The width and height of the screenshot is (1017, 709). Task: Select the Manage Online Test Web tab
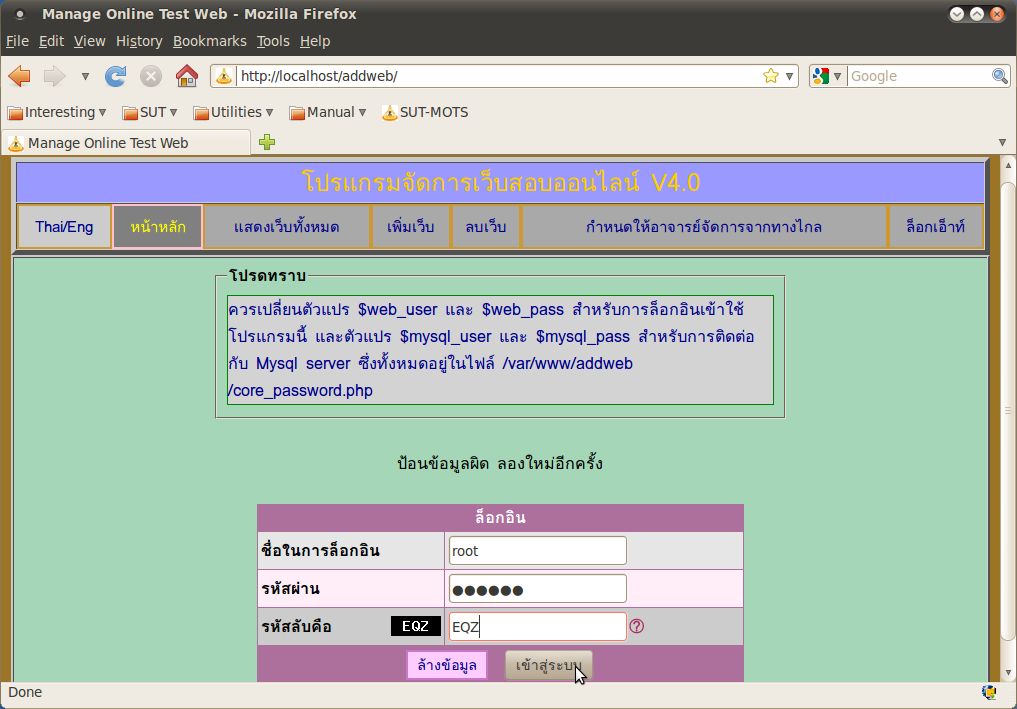click(x=126, y=143)
